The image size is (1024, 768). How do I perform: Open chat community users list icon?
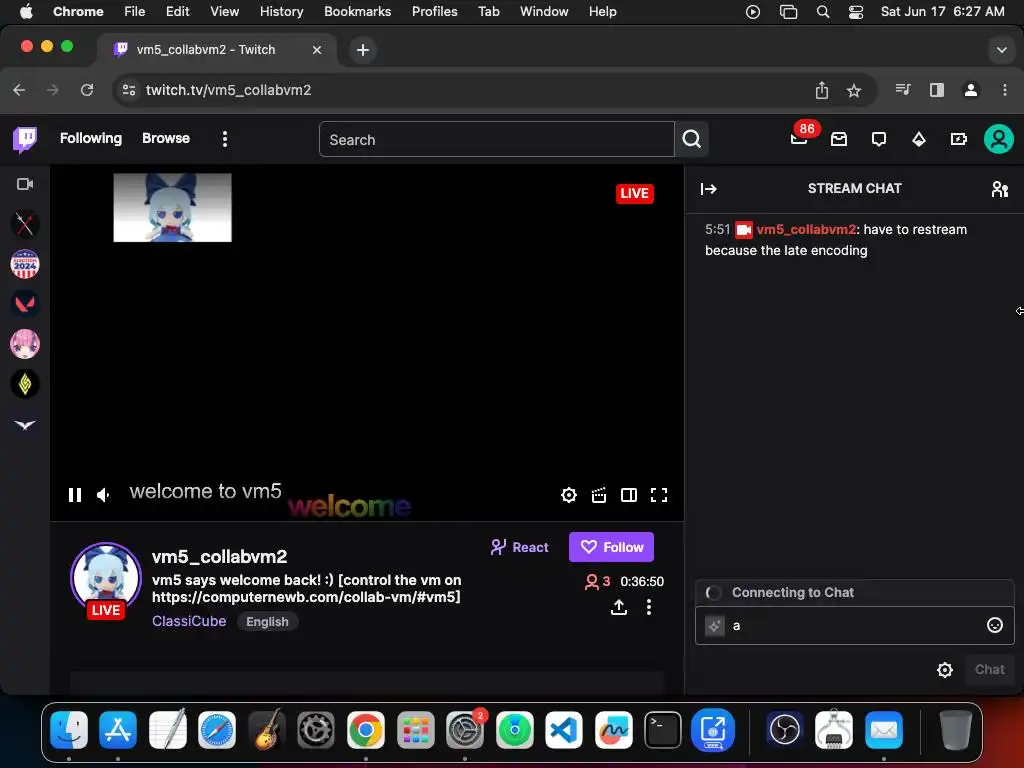tap(999, 189)
